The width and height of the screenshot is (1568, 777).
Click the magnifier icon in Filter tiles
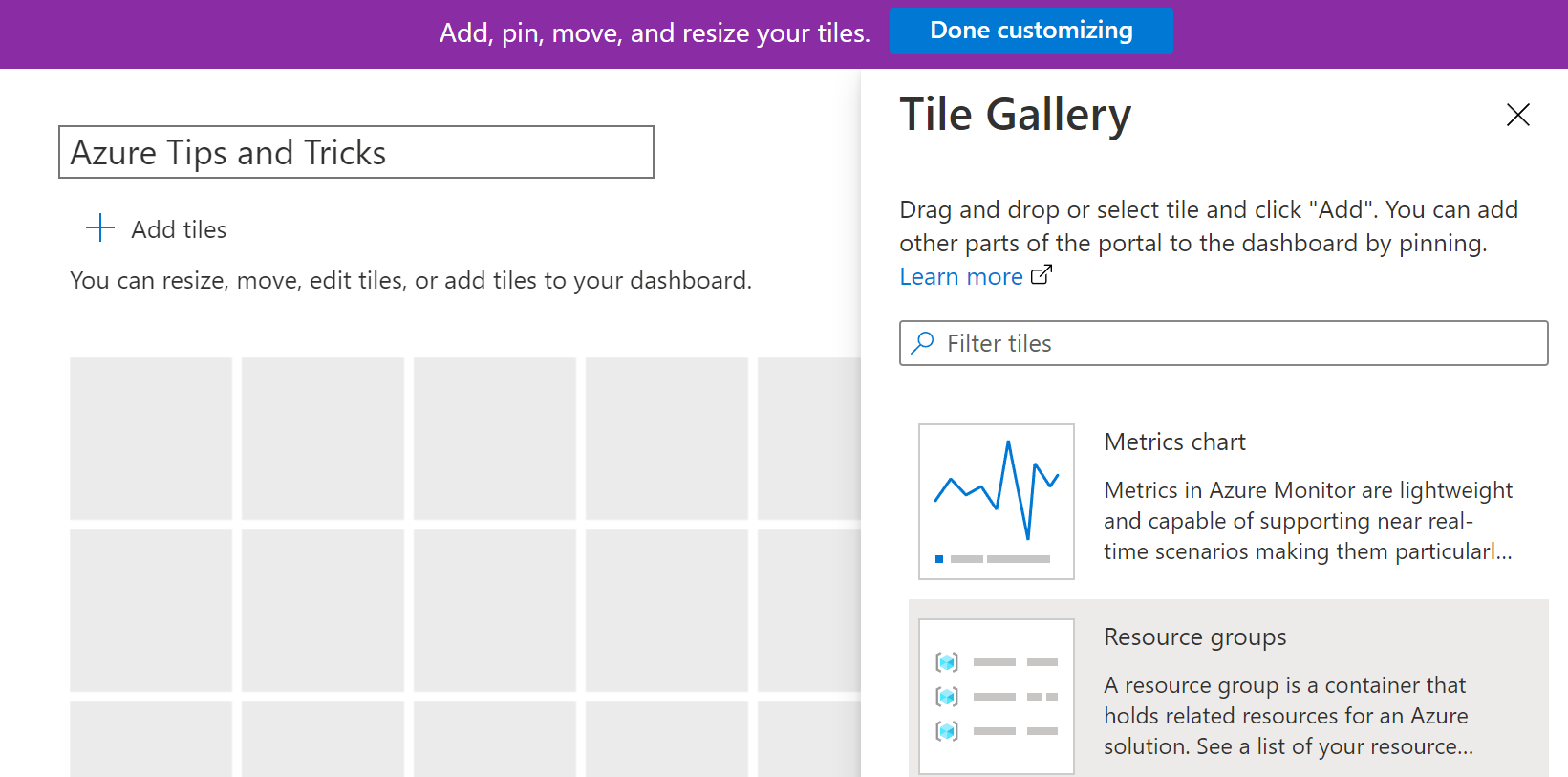[x=923, y=343]
